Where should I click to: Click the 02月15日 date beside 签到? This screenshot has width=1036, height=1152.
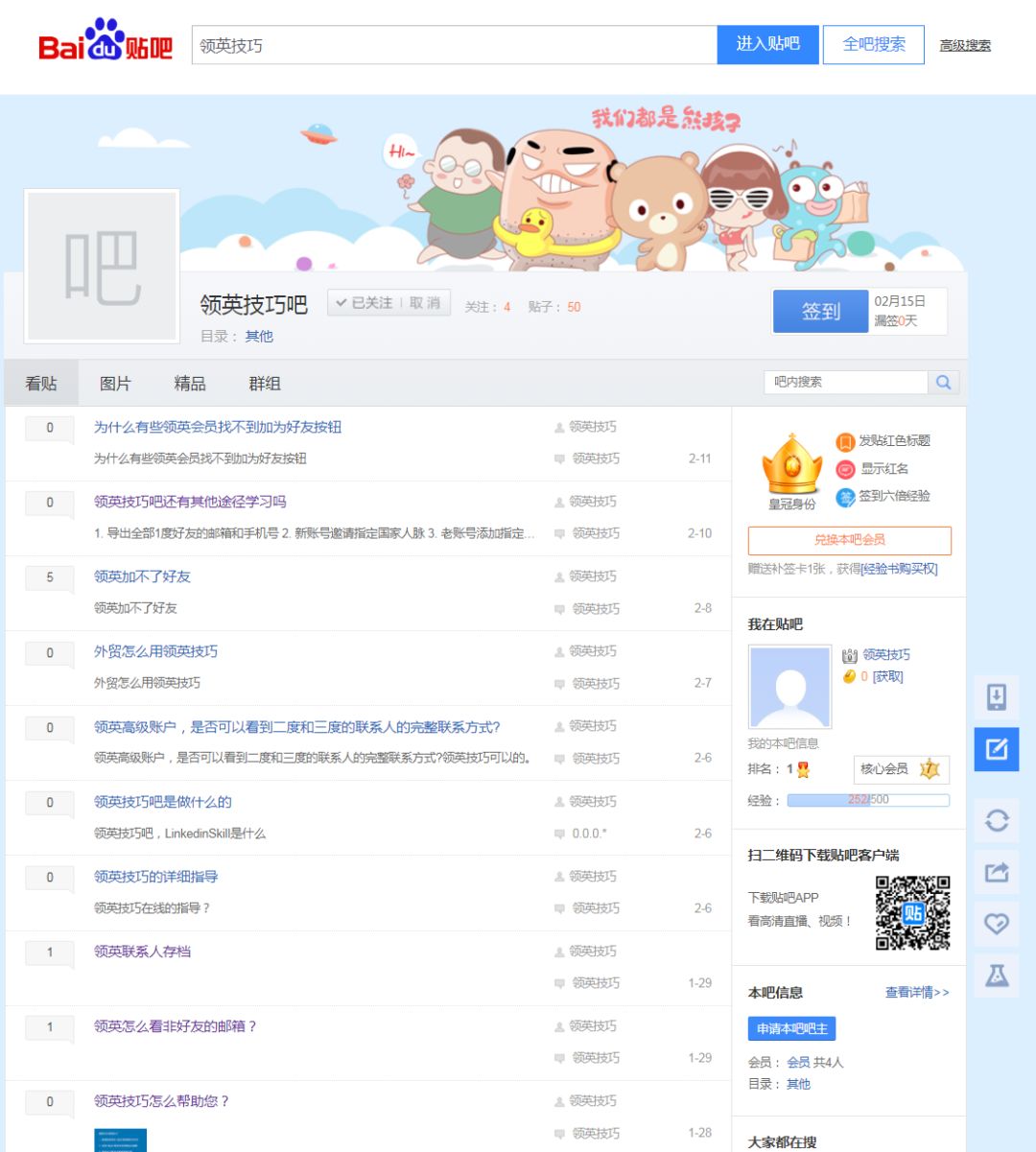[x=900, y=301]
